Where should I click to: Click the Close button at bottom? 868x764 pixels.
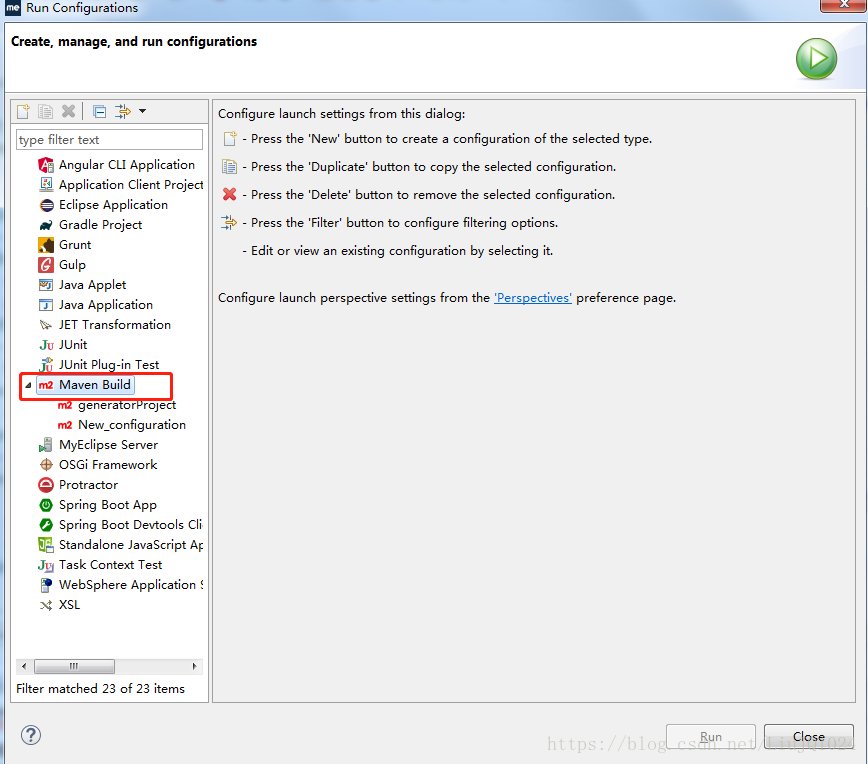point(809,737)
